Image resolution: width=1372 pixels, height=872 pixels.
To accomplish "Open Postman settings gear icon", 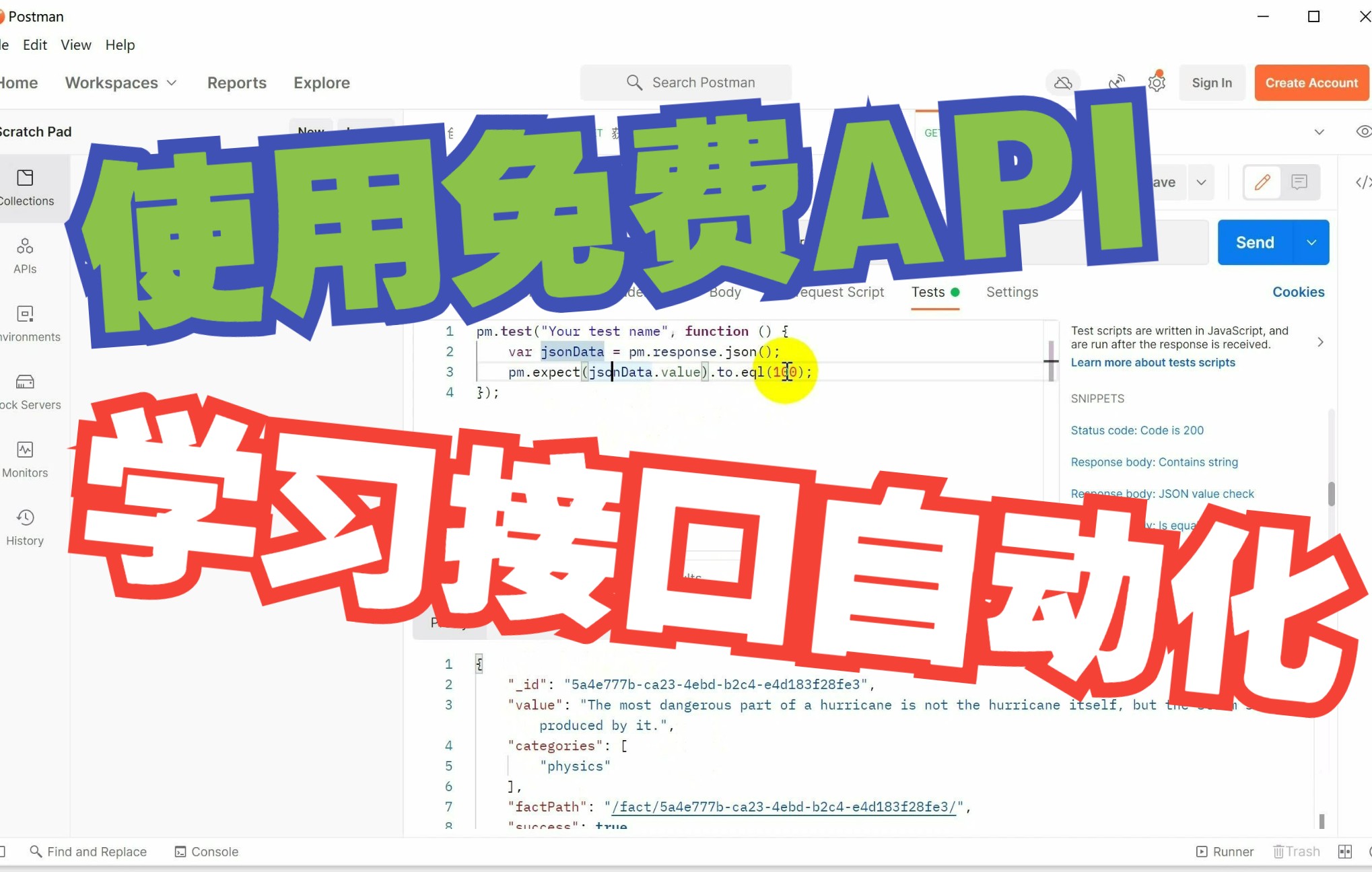I will point(1157,82).
